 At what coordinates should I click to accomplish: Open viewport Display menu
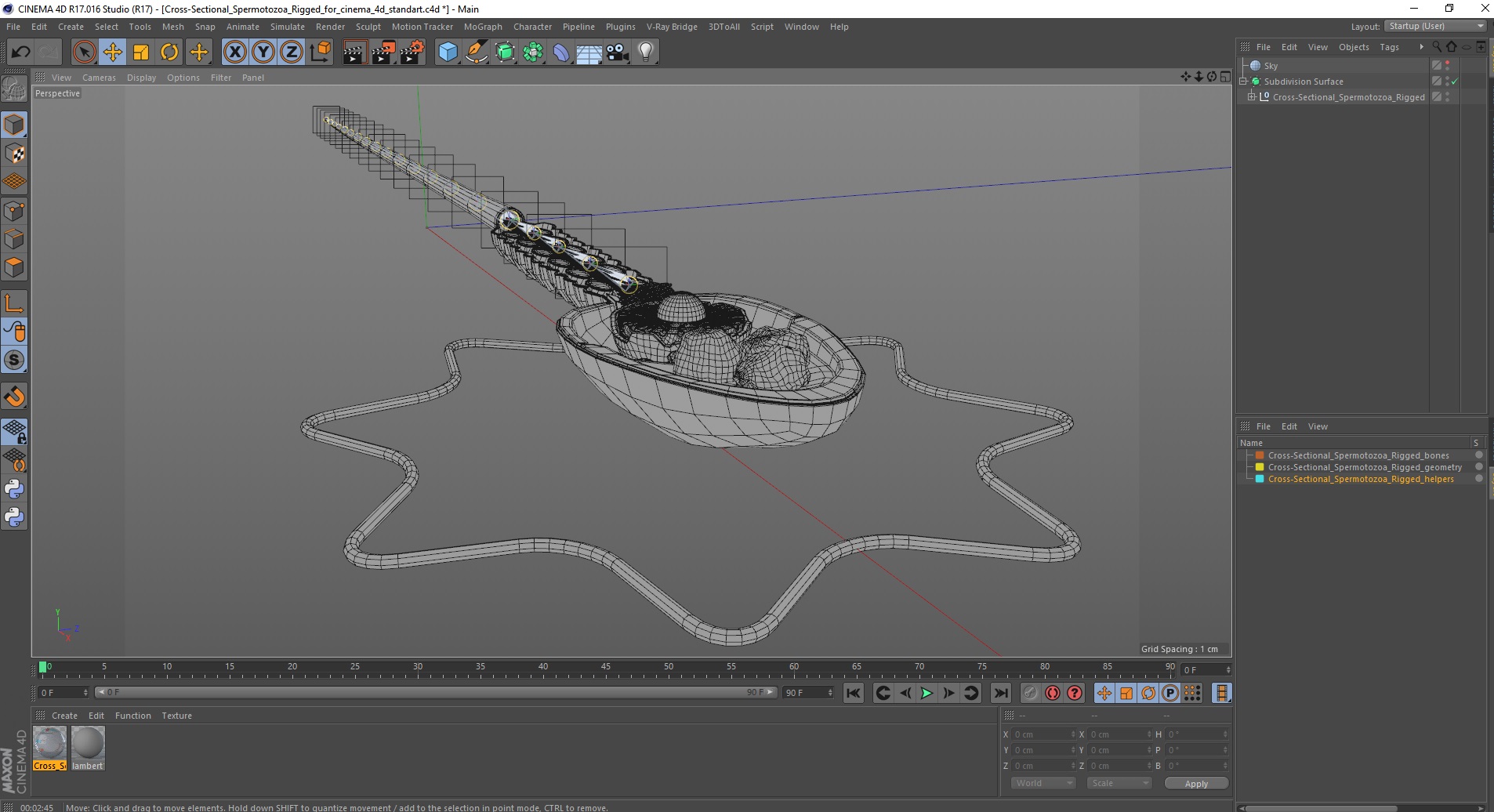141,78
